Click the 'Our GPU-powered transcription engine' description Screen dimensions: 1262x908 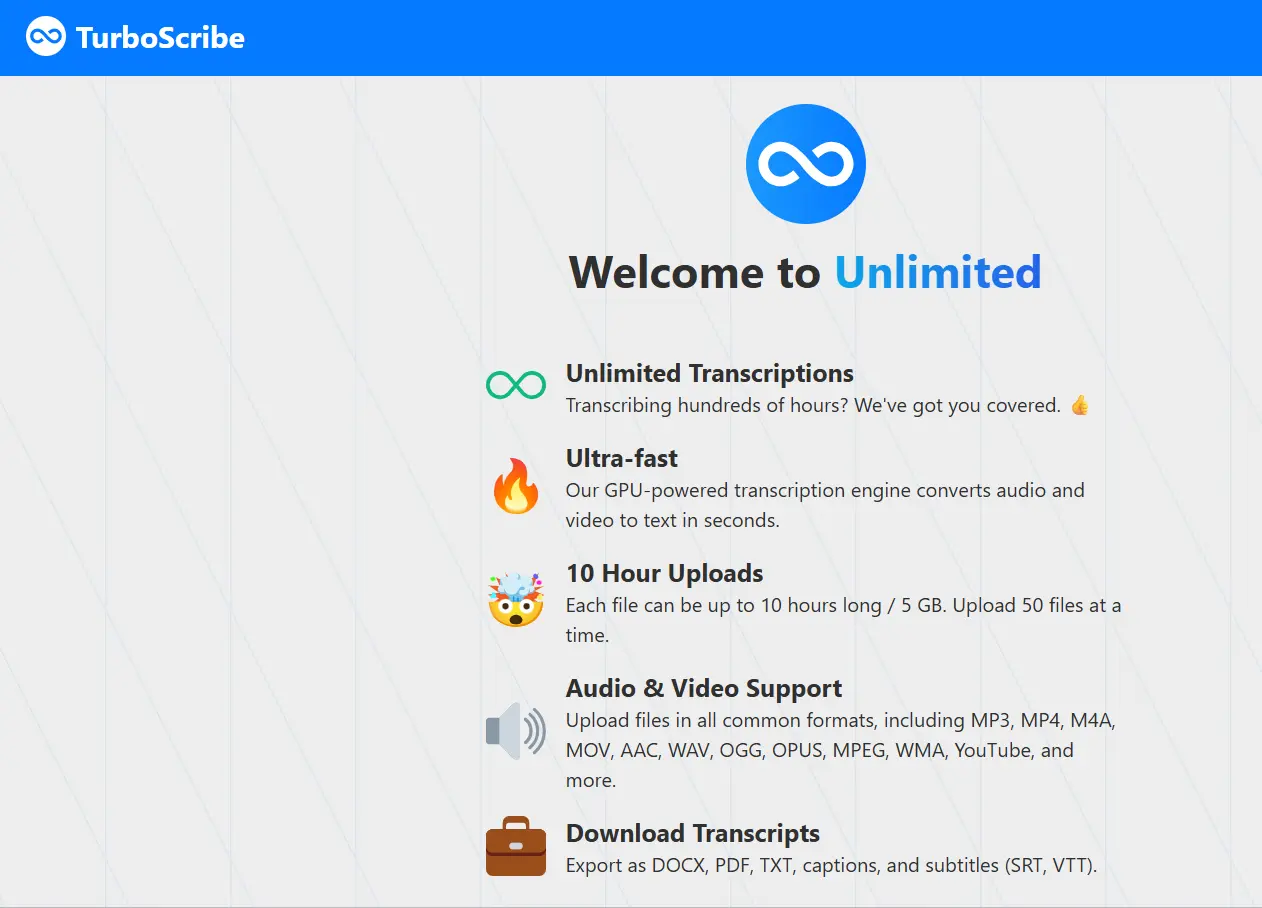pos(825,505)
